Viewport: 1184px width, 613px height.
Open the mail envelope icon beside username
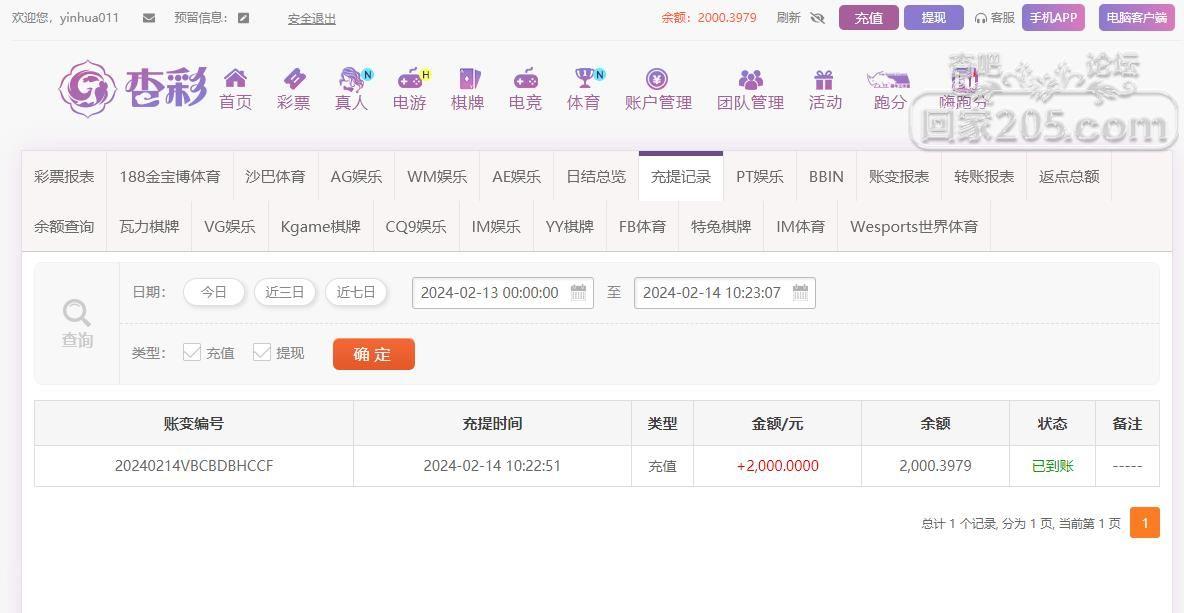point(149,18)
